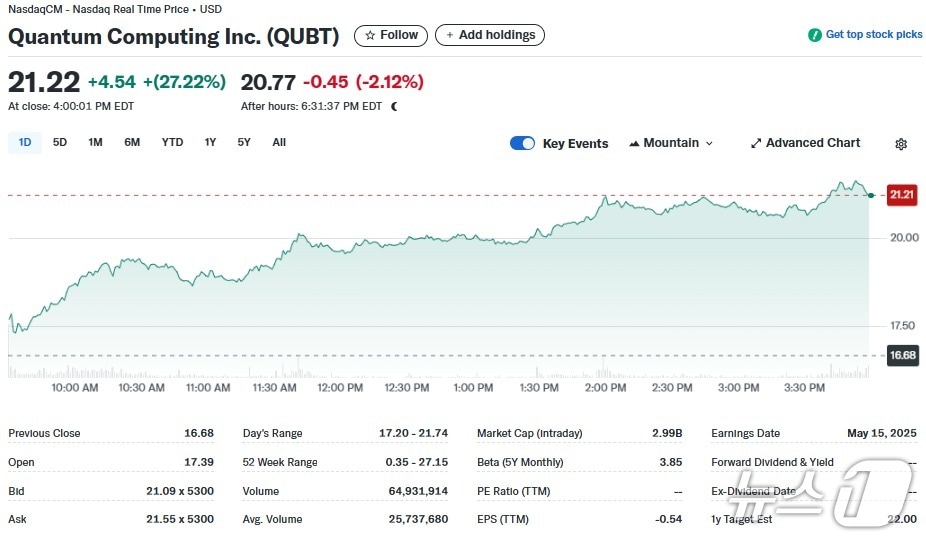Screen dimensions: 926x541
Task: Click the 21.21 current price marker
Action: [901, 195]
